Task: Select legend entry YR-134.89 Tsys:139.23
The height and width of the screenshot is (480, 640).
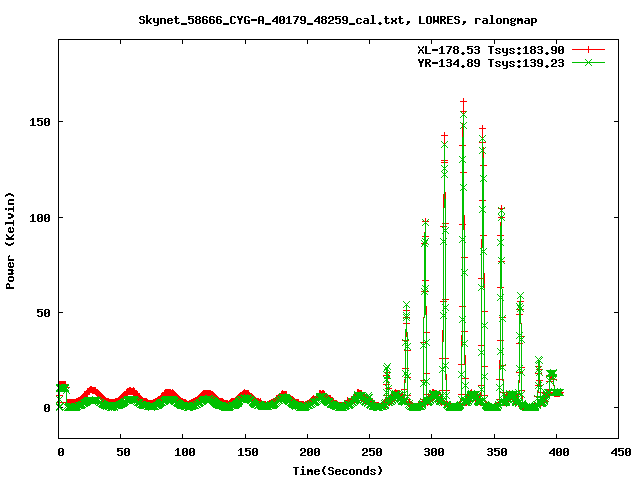Action: 491,63
